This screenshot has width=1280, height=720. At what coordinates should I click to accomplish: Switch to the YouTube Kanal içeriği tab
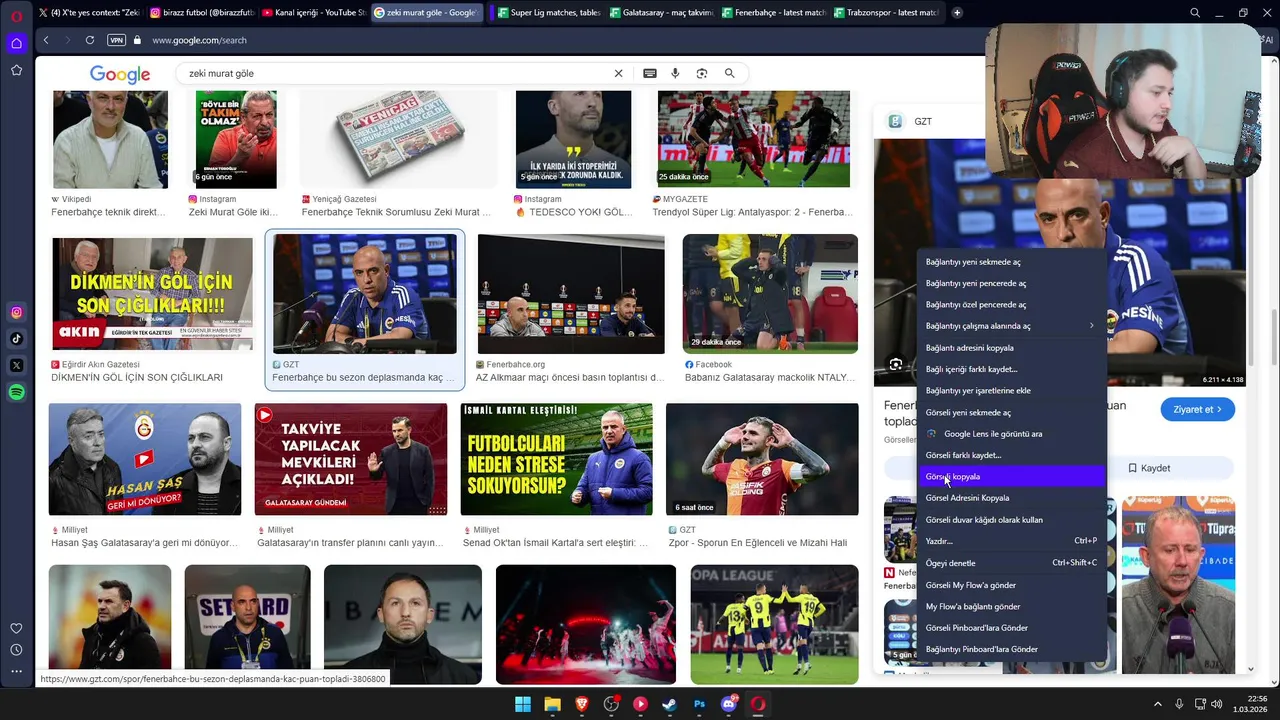click(313, 13)
